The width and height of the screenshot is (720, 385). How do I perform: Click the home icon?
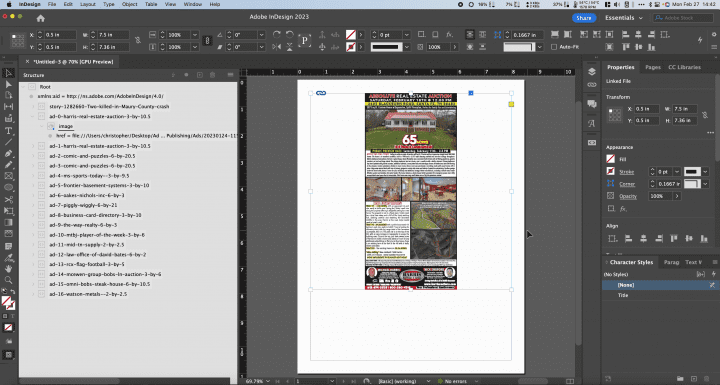pyautogui.click(x=40, y=18)
